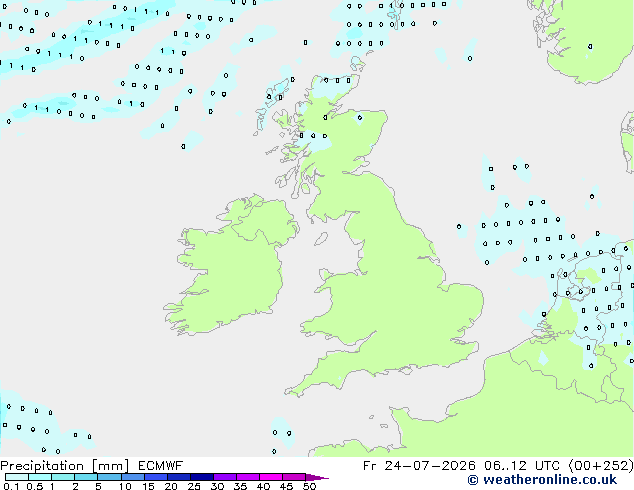The height and width of the screenshot is (490, 634).
Task: Click the '0.1' legend scale value
Action: [x=11, y=486]
